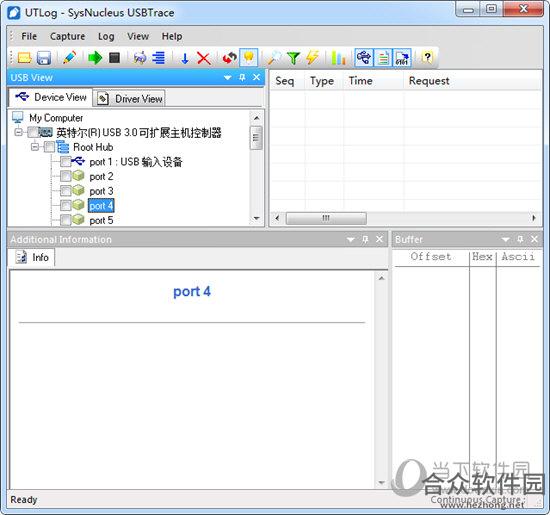550x515 pixels.
Task: Stop capture with the black square icon
Action: [114, 58]
